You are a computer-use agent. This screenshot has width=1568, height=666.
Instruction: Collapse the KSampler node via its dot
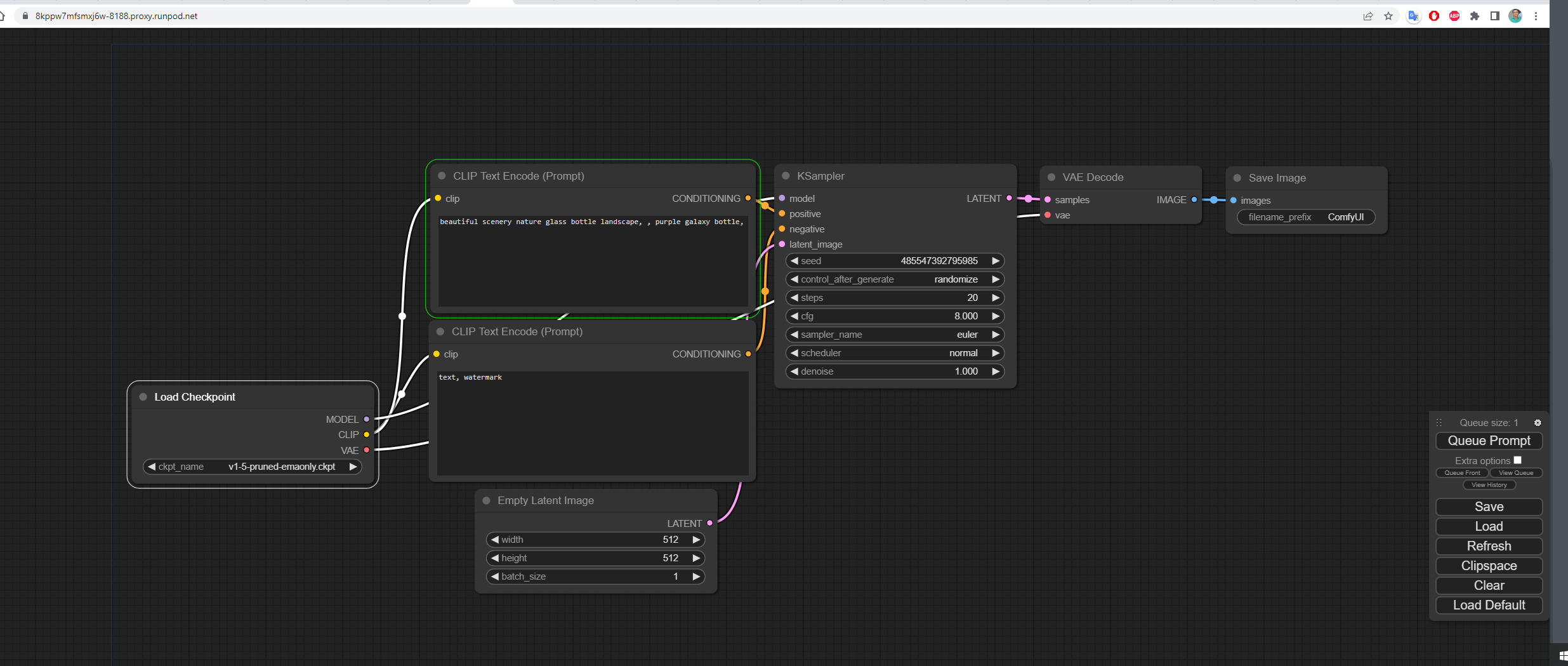(786, 176)
